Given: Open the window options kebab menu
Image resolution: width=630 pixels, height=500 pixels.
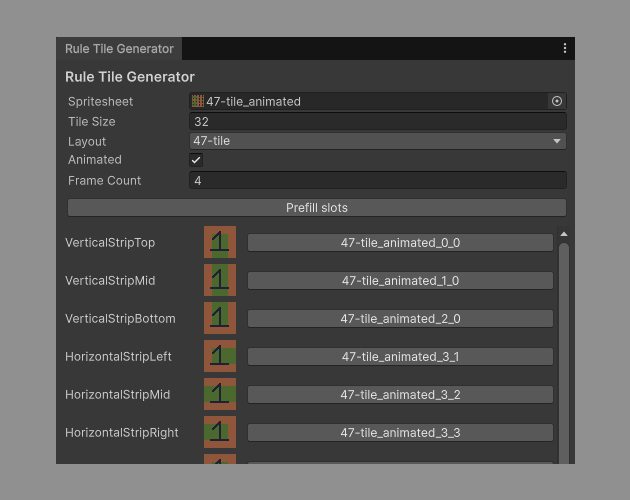Looking at the screenshot, I should click(565, 48).
